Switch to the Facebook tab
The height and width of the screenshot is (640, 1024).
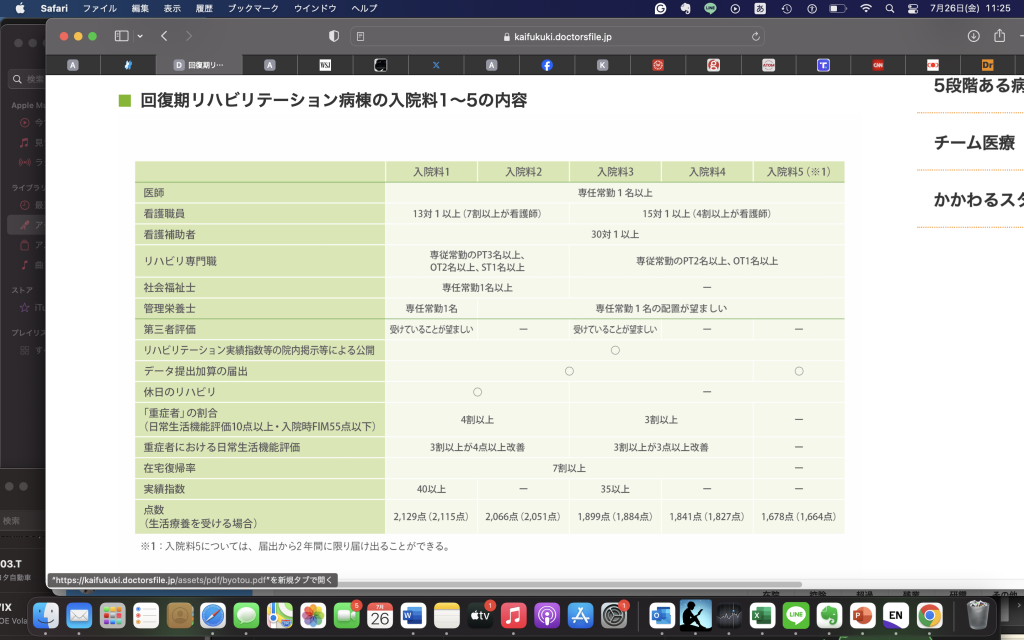coord(547,65)
